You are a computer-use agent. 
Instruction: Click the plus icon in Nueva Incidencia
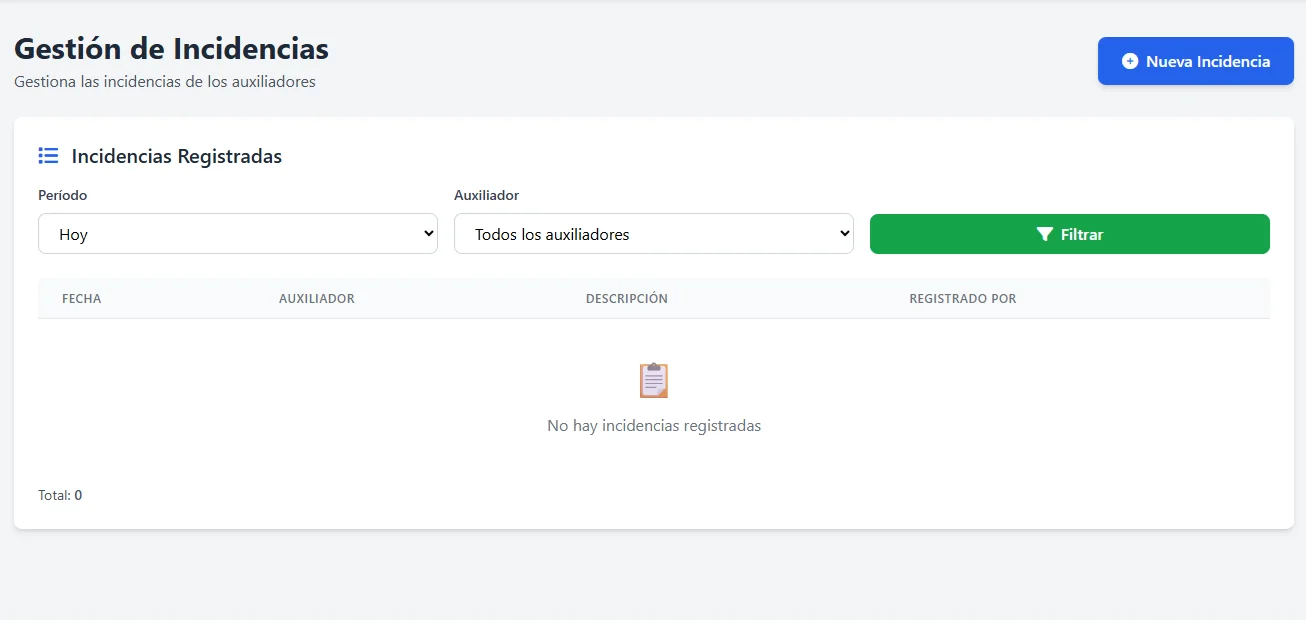click(x=1130, y=61)
